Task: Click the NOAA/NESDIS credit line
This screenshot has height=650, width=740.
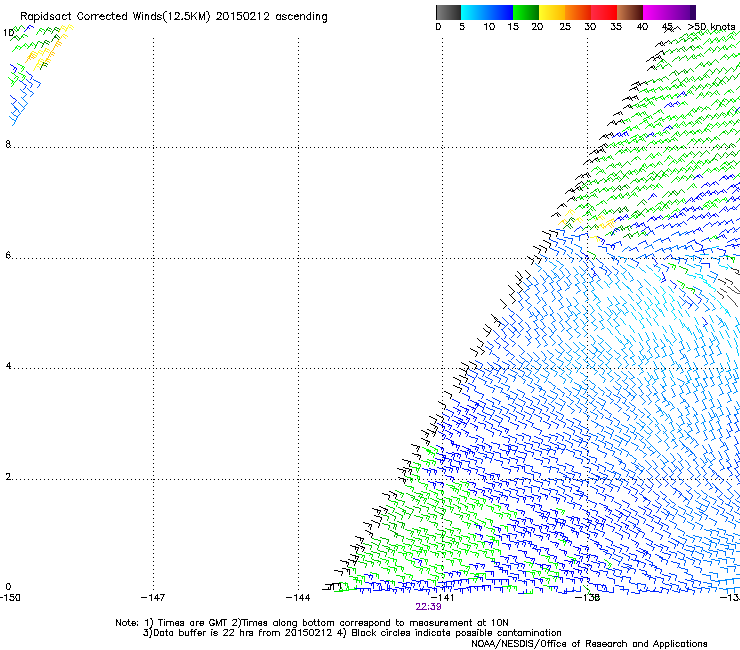Action: coord(589,644)
